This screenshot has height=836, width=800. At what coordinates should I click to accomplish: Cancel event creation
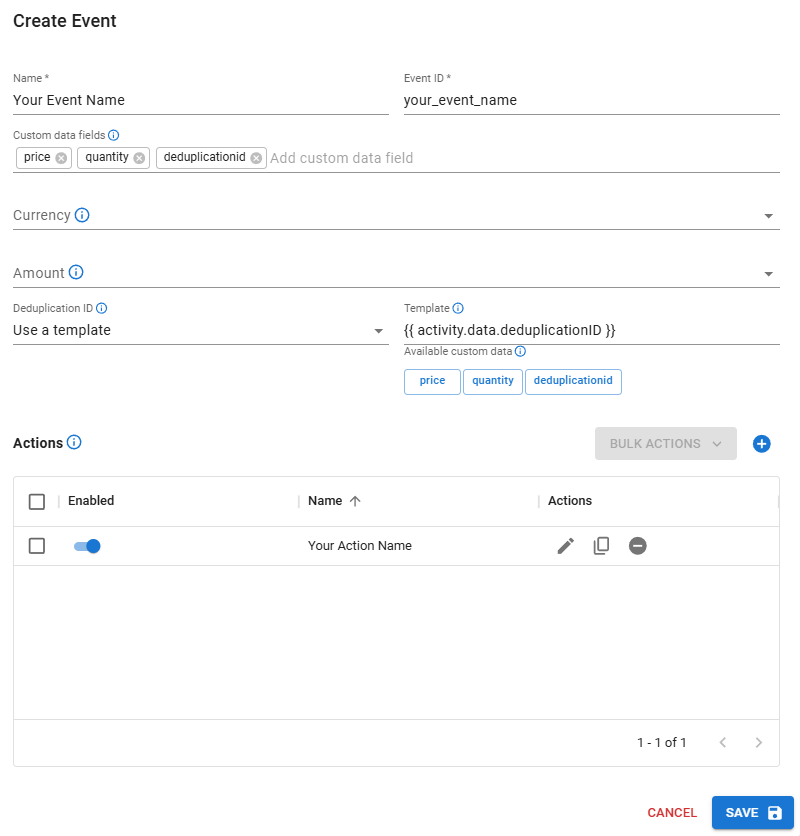(672, 813)
